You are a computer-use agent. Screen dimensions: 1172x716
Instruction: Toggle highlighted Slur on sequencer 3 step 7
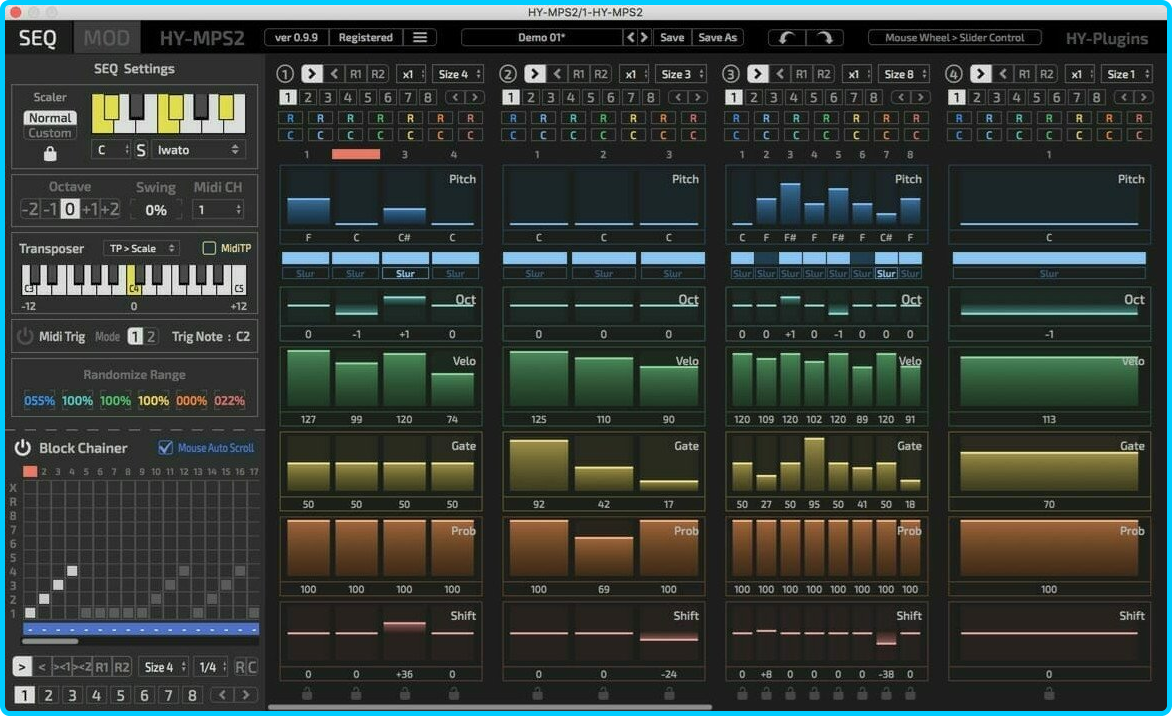(x=886, y=274)
